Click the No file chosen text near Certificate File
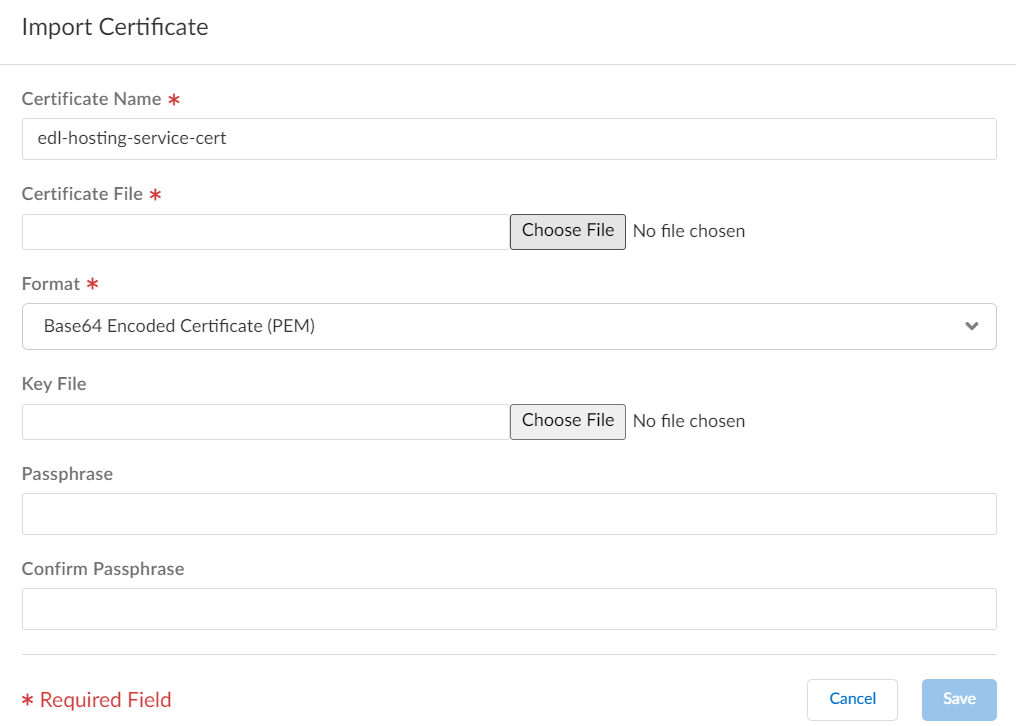1016x726 pixels. click(x=688, y=231)
